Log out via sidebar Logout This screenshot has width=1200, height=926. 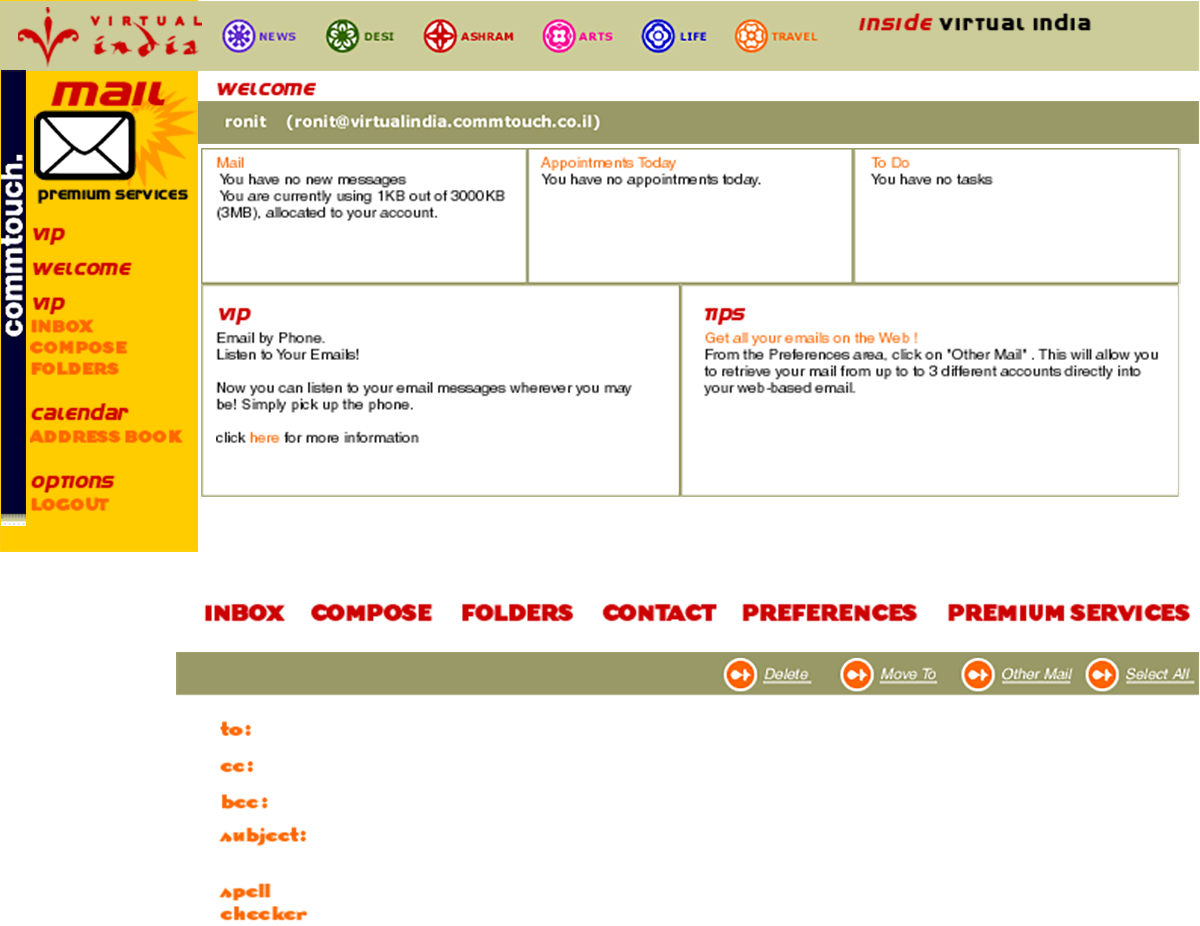point(69,505)
